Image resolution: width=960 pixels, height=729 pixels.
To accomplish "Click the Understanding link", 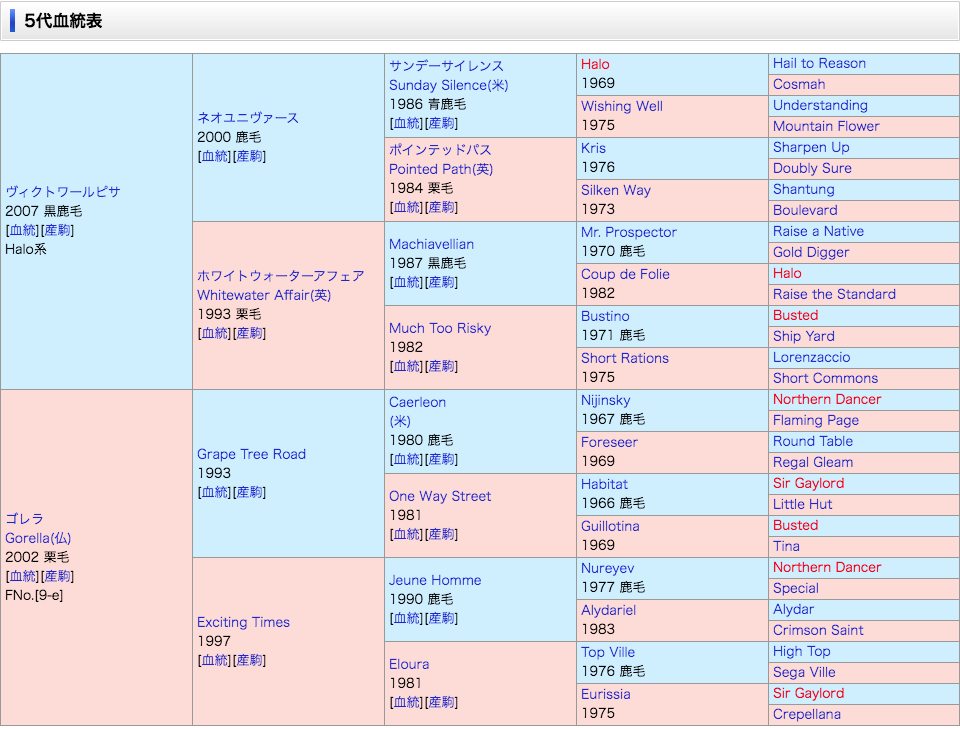I will (820, 105).
